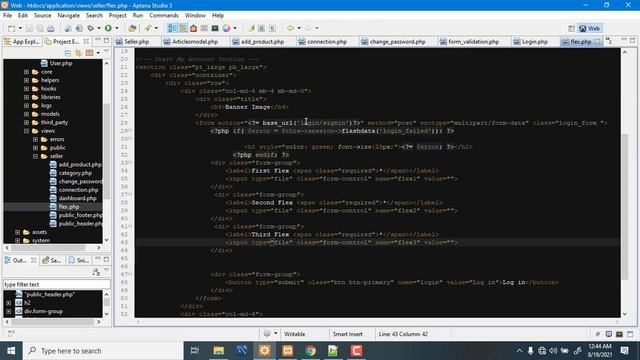Click editor vertical scrollbar
640x360 pixels.
coord(624,207)
